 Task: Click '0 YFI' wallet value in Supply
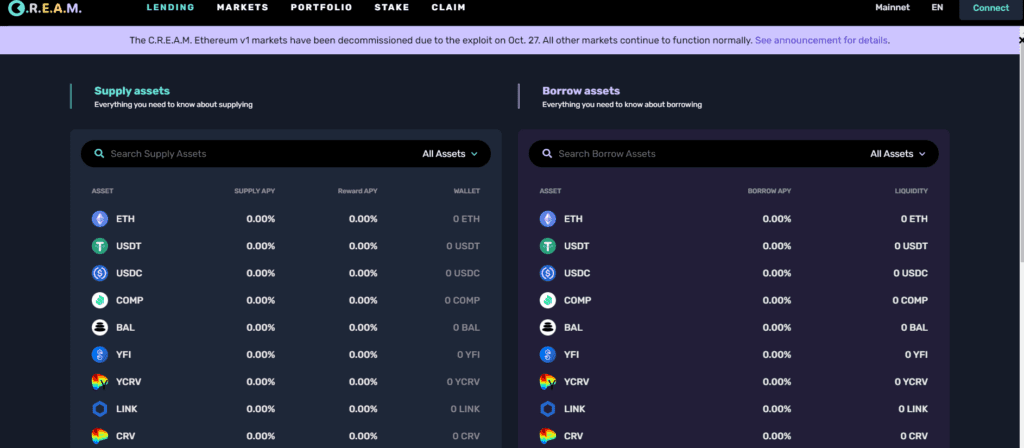pos(468,355)
